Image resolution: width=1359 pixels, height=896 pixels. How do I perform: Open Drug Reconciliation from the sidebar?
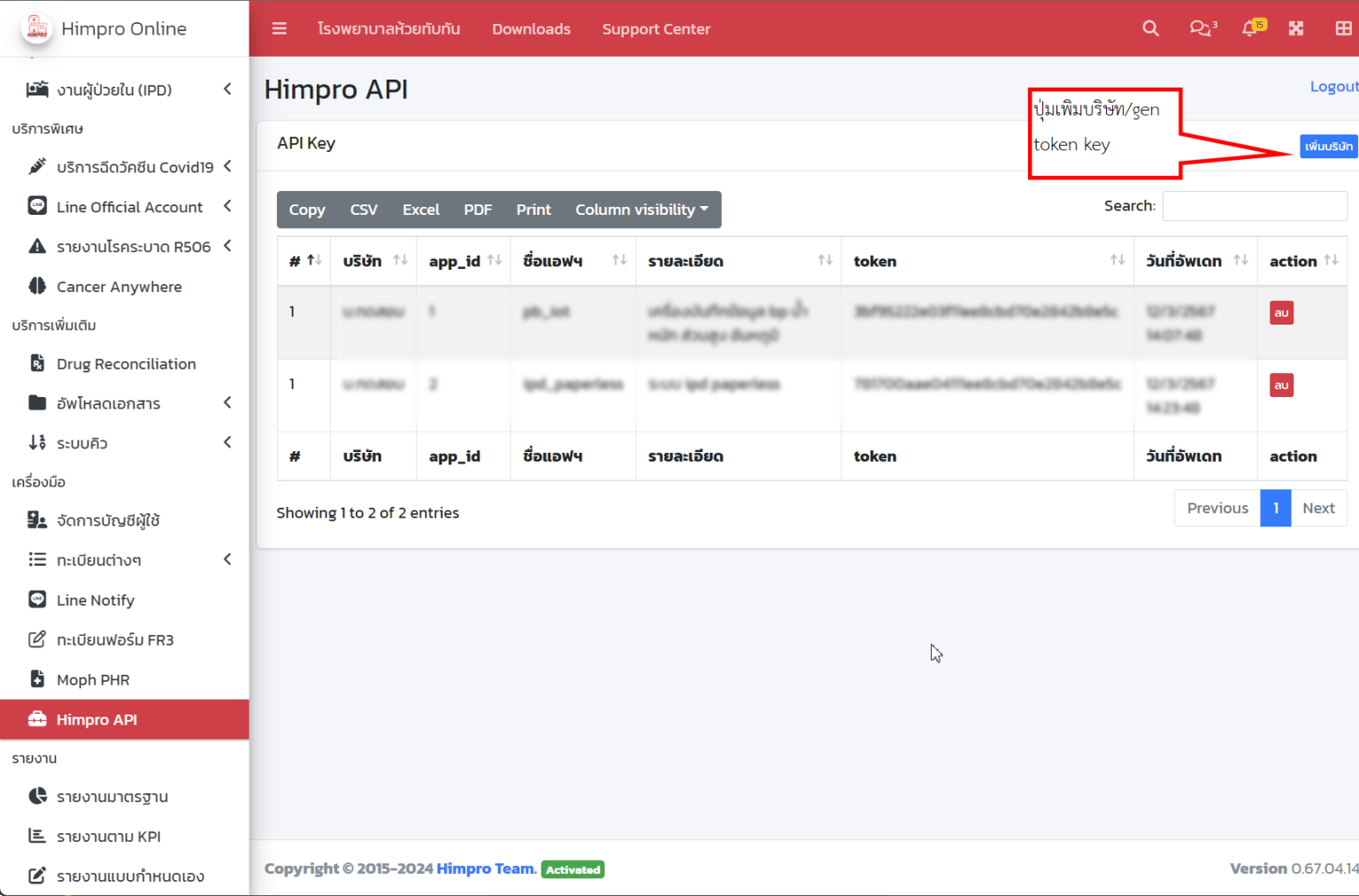coord(125,364)
